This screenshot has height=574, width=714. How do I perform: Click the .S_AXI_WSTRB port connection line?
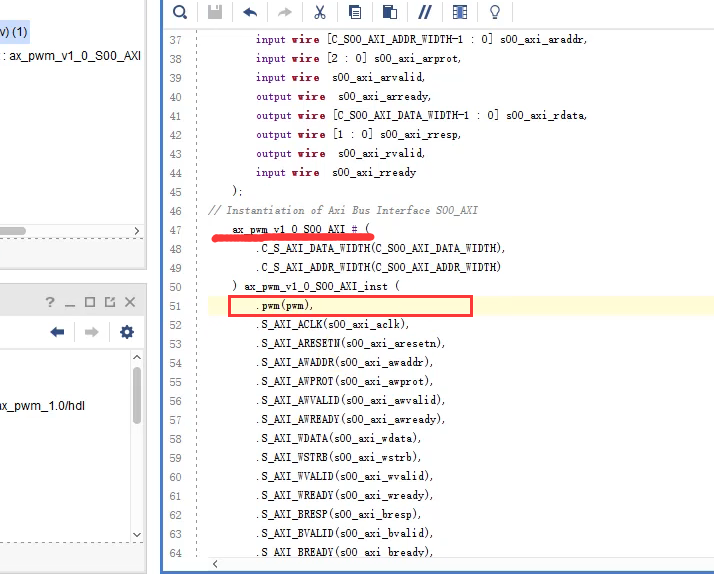[338, 457]
